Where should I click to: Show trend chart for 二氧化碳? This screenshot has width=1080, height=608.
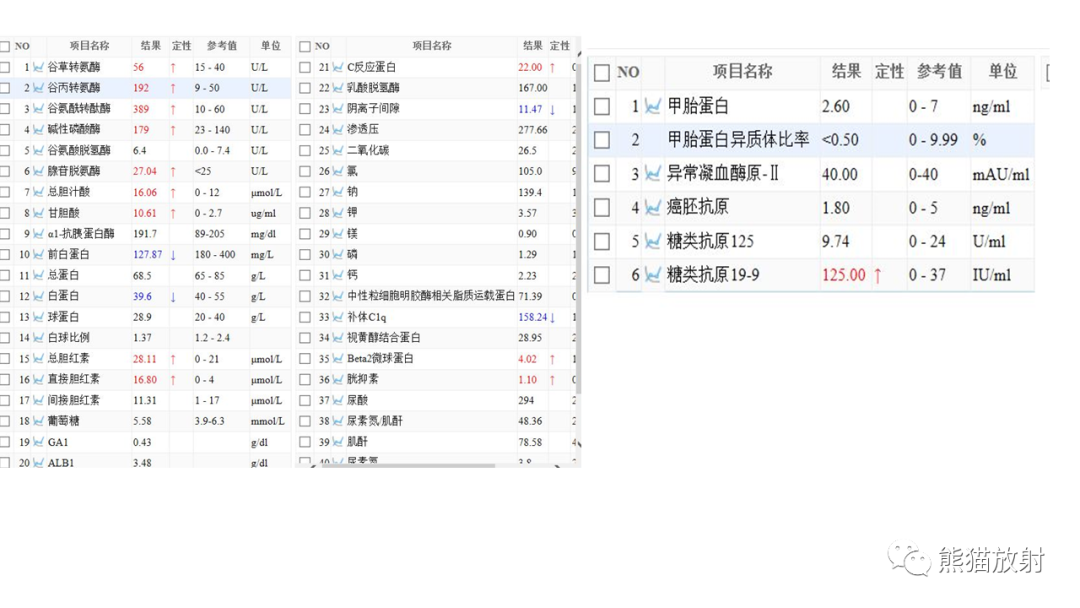(338, 150)
